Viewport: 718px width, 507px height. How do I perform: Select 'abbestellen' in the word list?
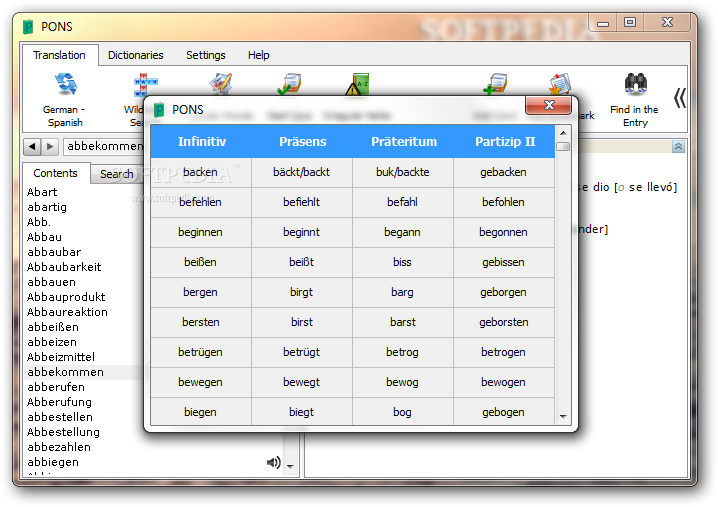[60, 417]
